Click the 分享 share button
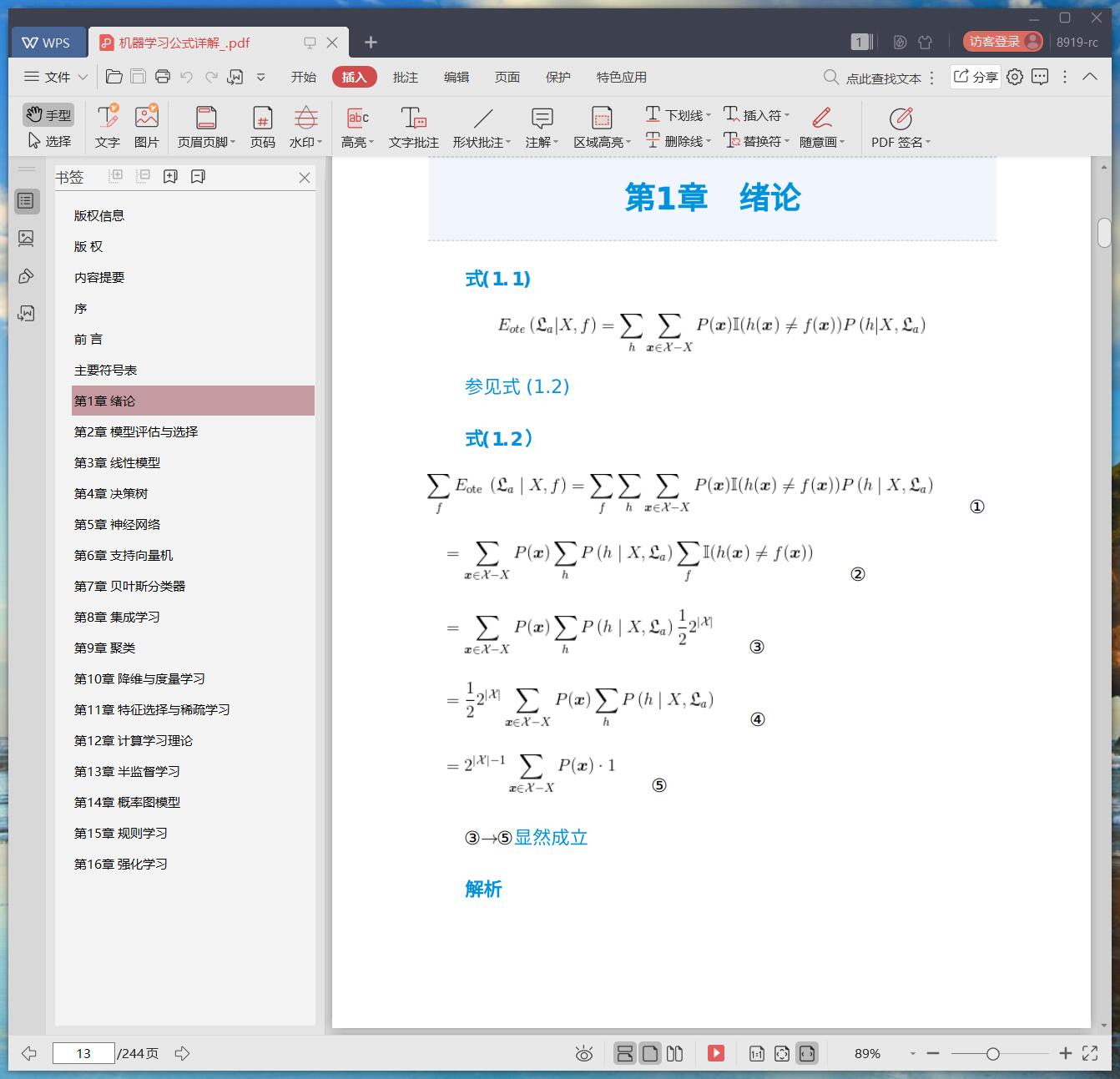The width and height of the screenshot is (1120, 1079). click(976, 77)
